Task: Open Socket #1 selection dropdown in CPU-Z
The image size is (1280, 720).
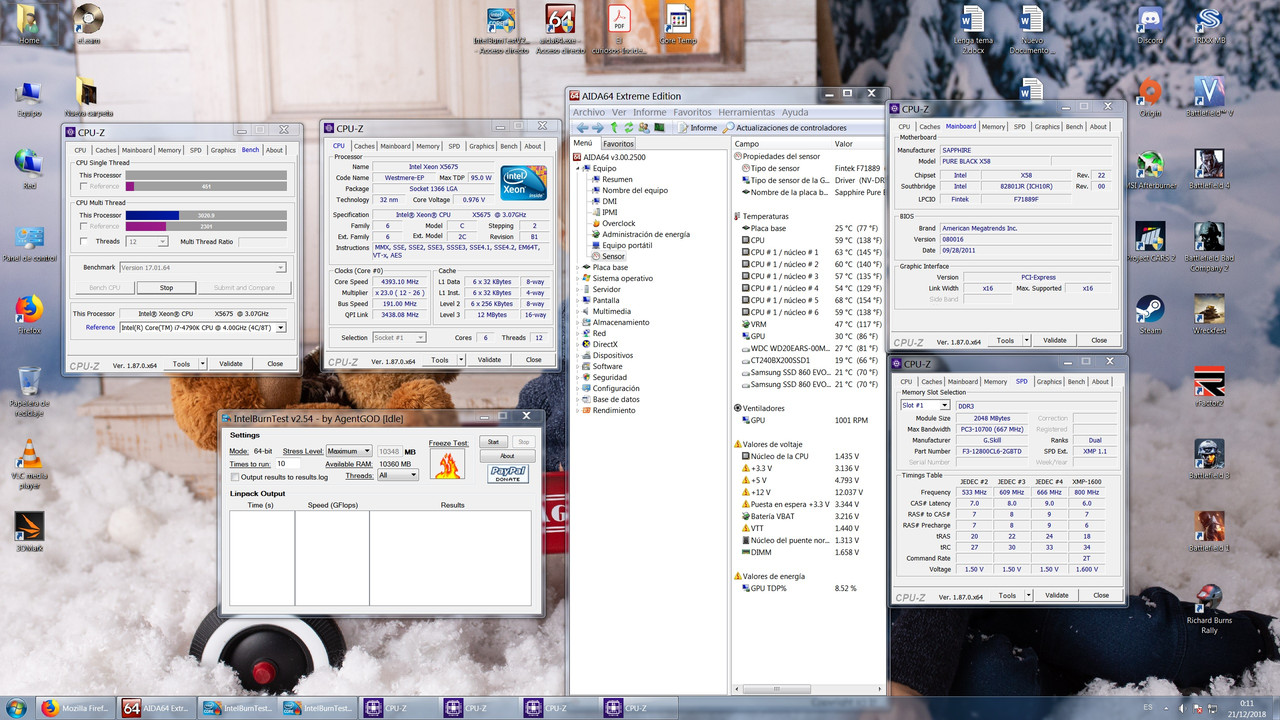Action: [x=399, y=337]
